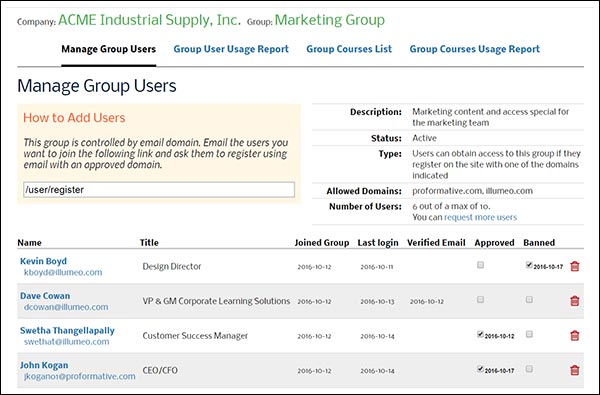Image resolution: width=600 pixels, height=395 pixels.
Task: Click the Active status value
Action: pyautogui.click(x=424, y=138)
